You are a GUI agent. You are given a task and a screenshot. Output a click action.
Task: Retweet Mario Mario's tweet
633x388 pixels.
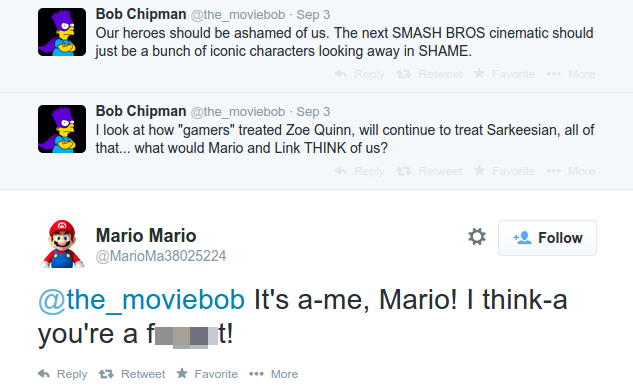point(132,374)
